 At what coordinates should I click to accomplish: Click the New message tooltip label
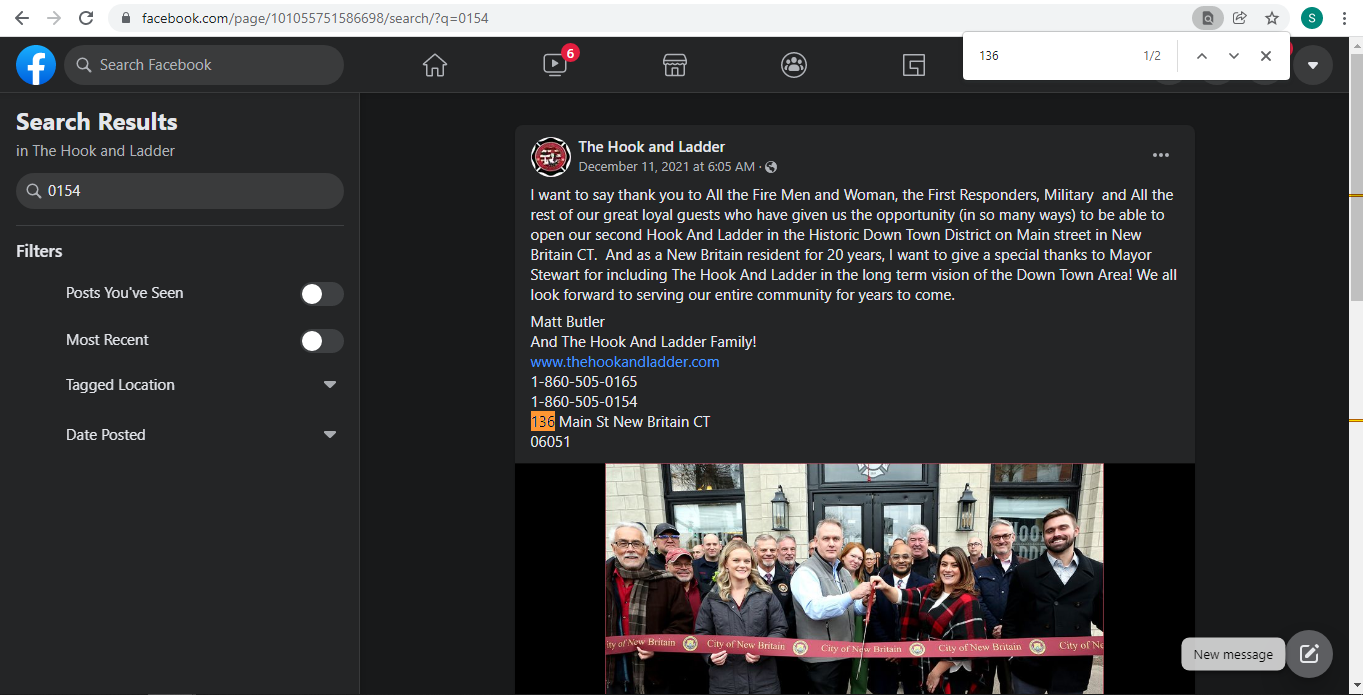coord(1233,654)
